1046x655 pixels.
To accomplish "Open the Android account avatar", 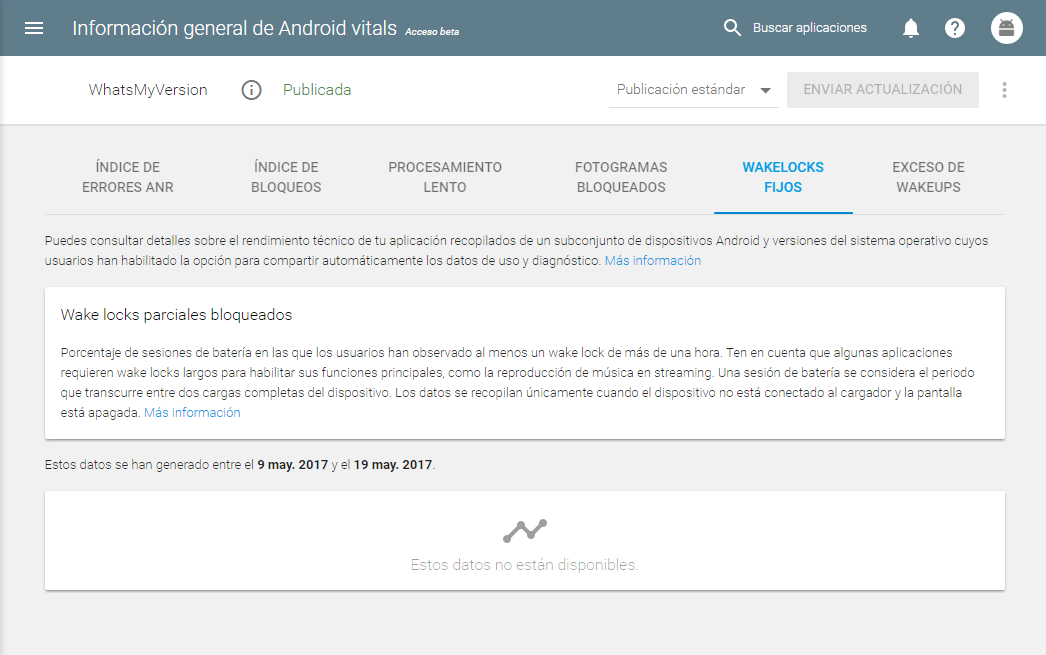I will pos(1007,28).
